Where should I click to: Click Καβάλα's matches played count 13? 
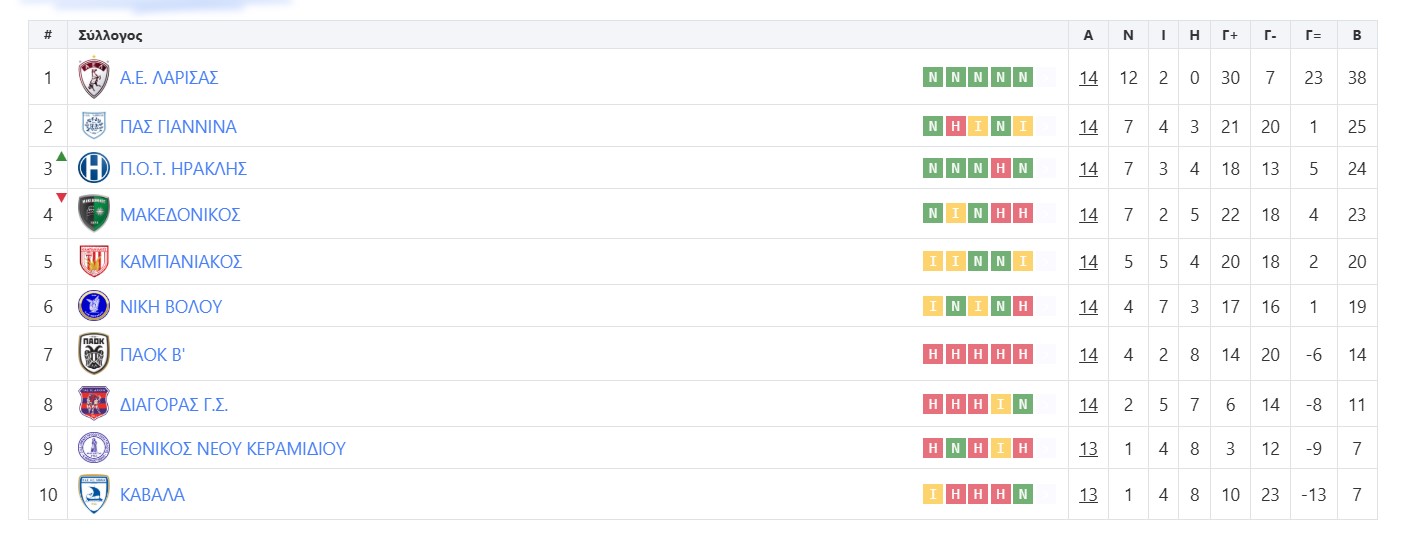pos(1088,494)
